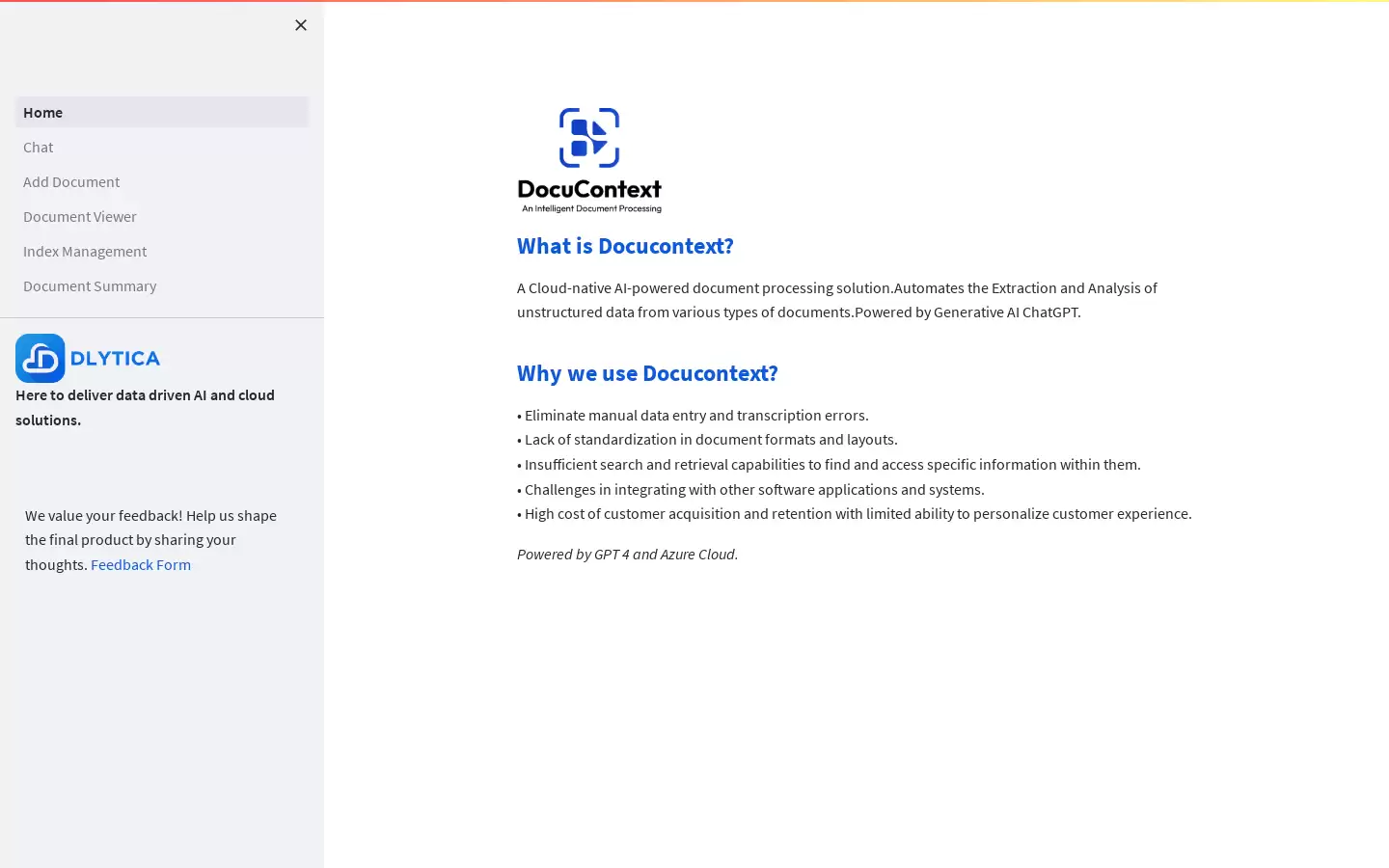Close the sidebar with the X icon

pyautogui.click(x=301, y=25)
